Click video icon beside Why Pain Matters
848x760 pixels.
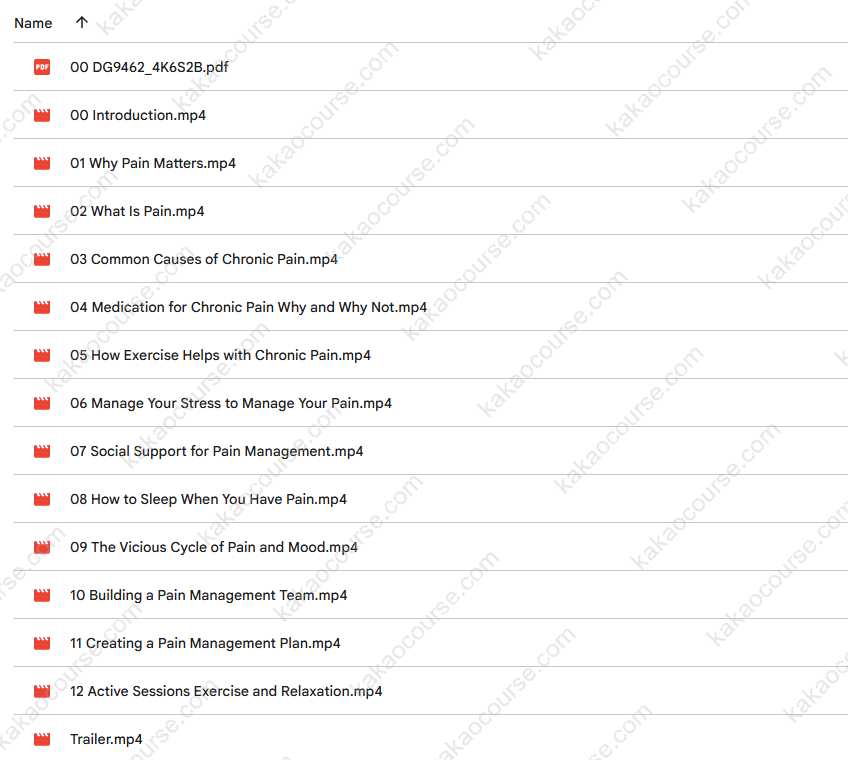pyautogui.click(x=42, y=163)
